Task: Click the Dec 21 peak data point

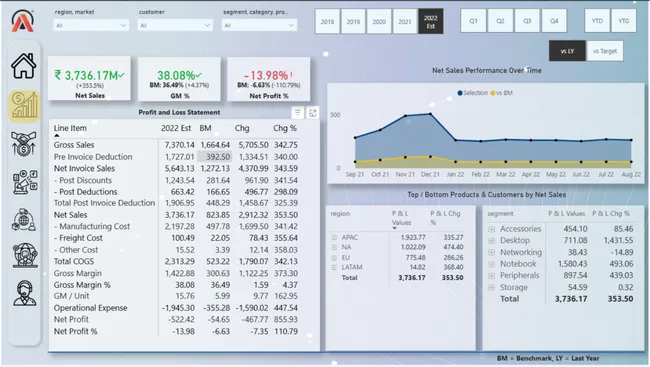Action: point(430,114)
